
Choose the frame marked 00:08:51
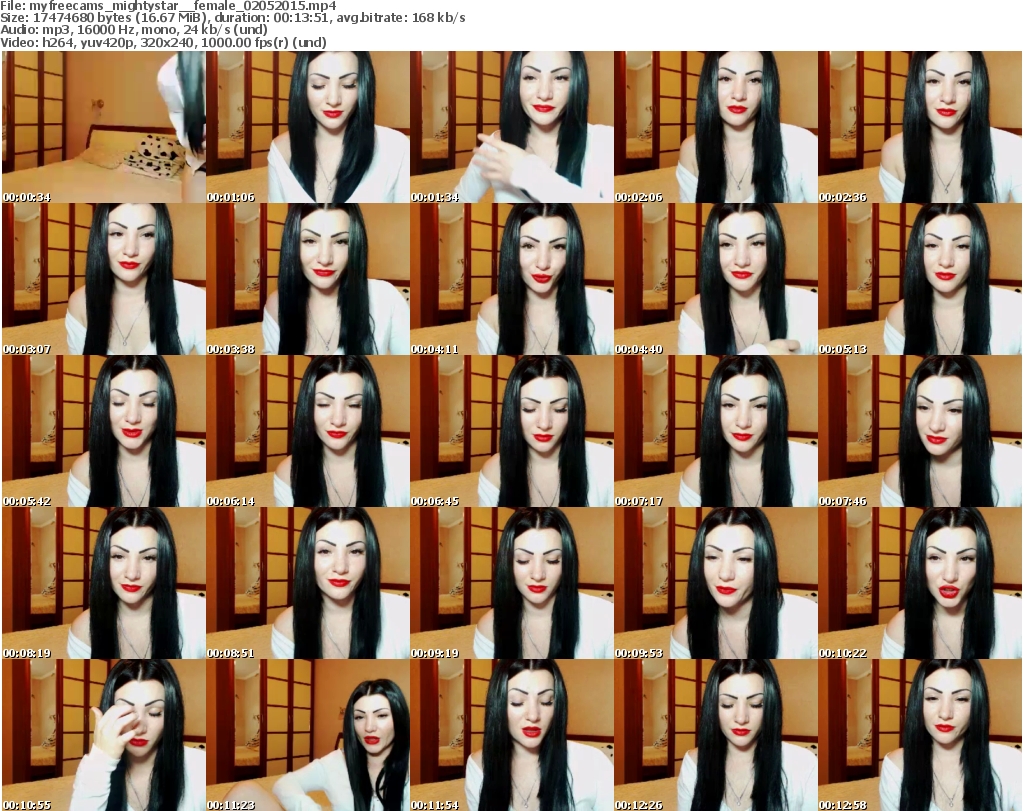point(308,583)
